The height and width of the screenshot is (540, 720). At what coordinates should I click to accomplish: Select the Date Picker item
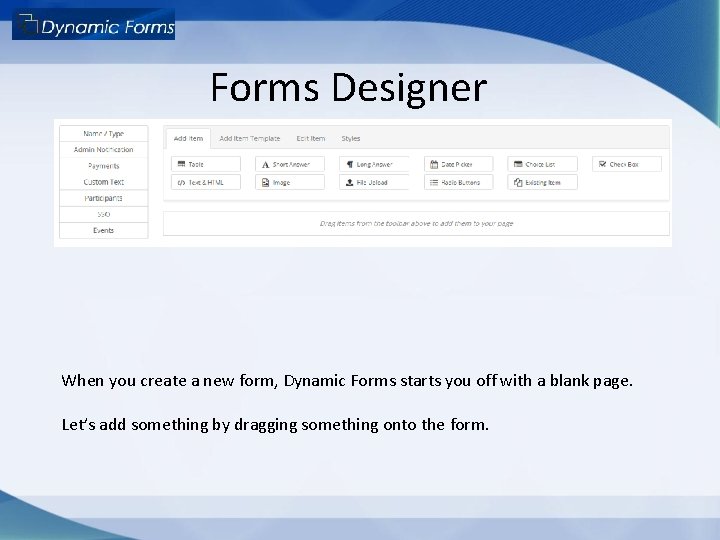point(458,164)
